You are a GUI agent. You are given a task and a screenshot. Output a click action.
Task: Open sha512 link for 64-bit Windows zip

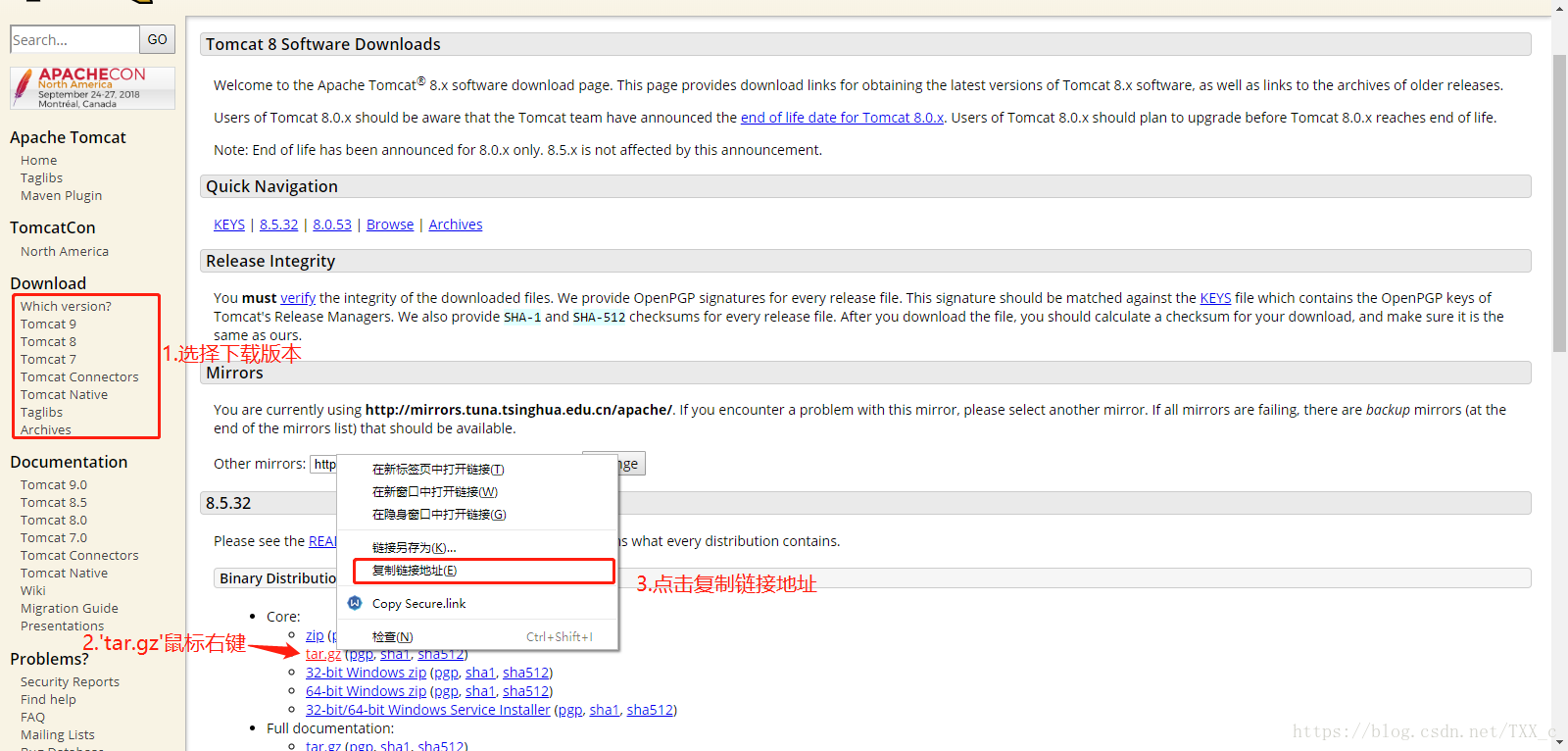(x=526, y=691)
